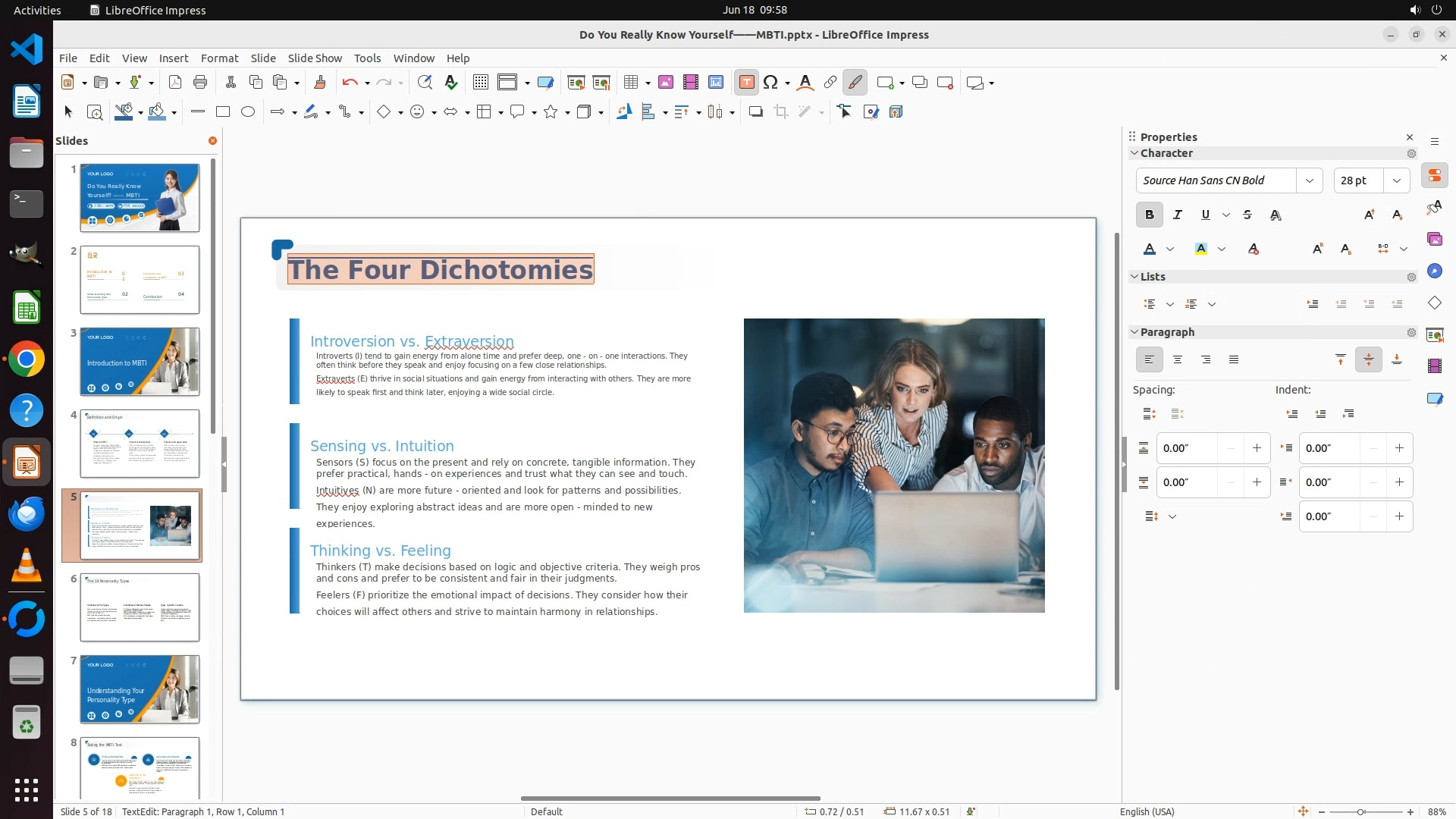Click the zoom slider in status bar
The image size is (1456, 819).
[1361, 812]
